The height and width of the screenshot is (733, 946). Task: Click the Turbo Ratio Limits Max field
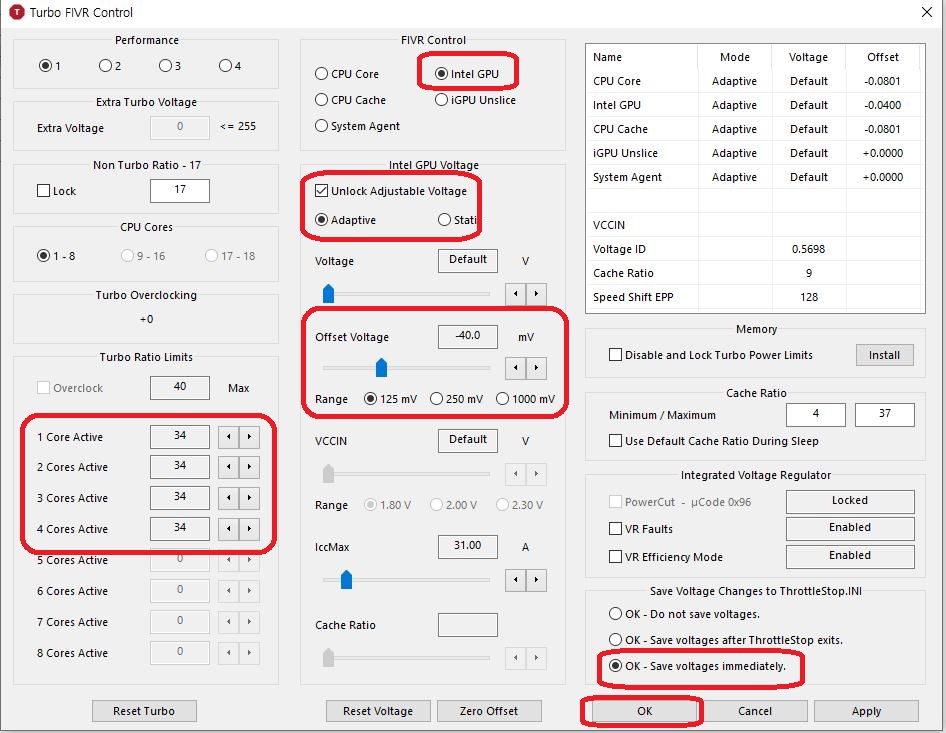click(180, 387)
